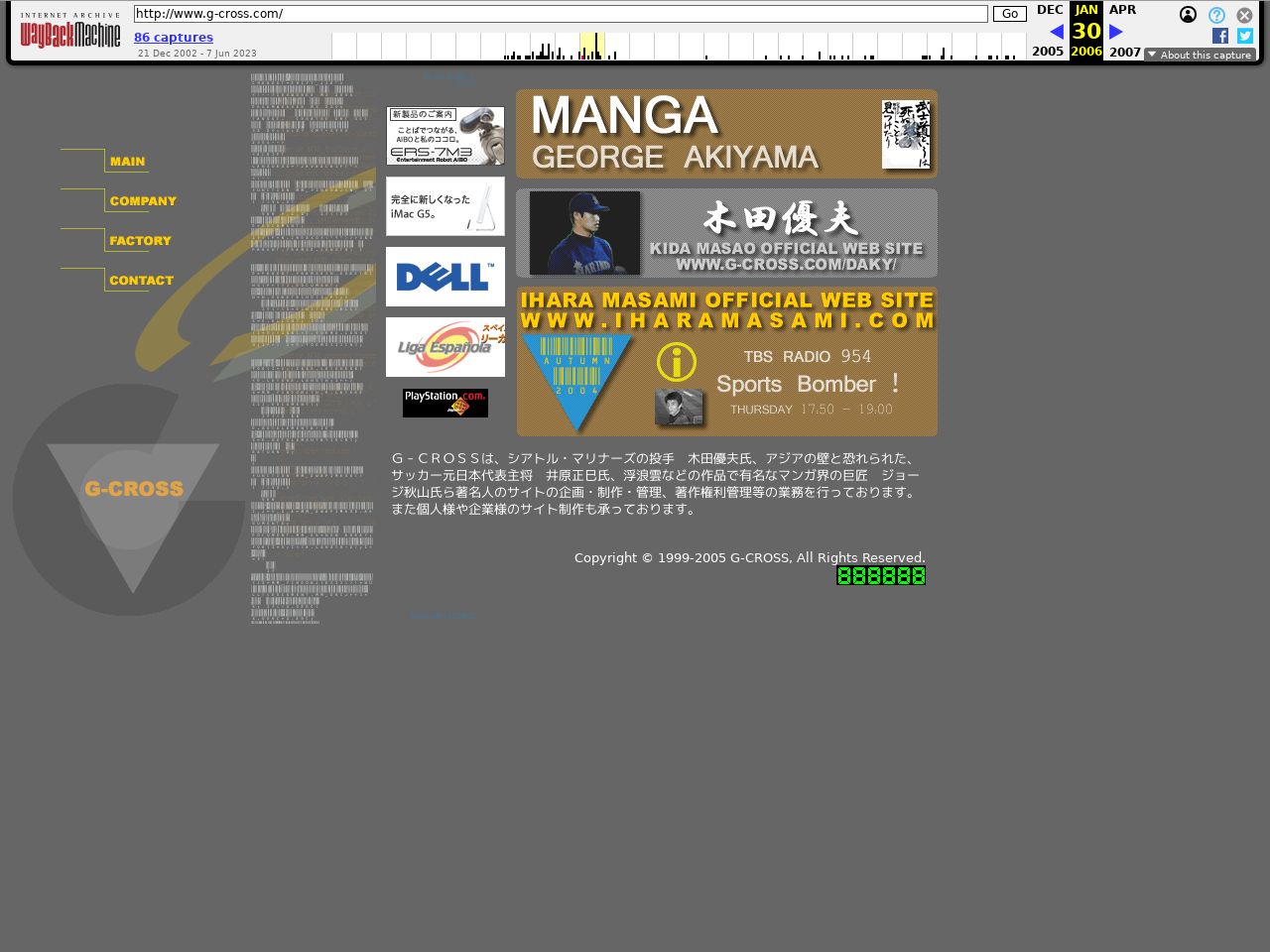Share capture on Twitter
The width and height of the screenshot is (1270, 952).
pos(1245,36)
